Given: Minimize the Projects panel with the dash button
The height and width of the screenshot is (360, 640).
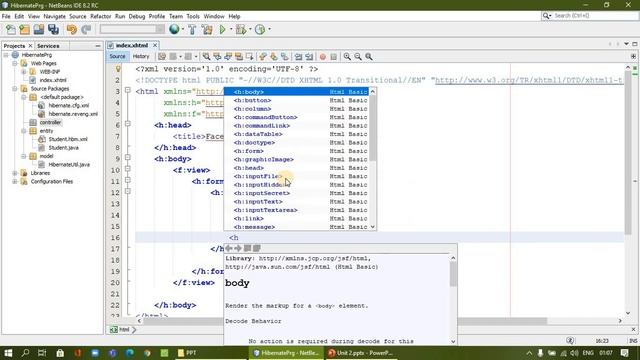Looking at the screenshot, I should [x=98, y=46].
